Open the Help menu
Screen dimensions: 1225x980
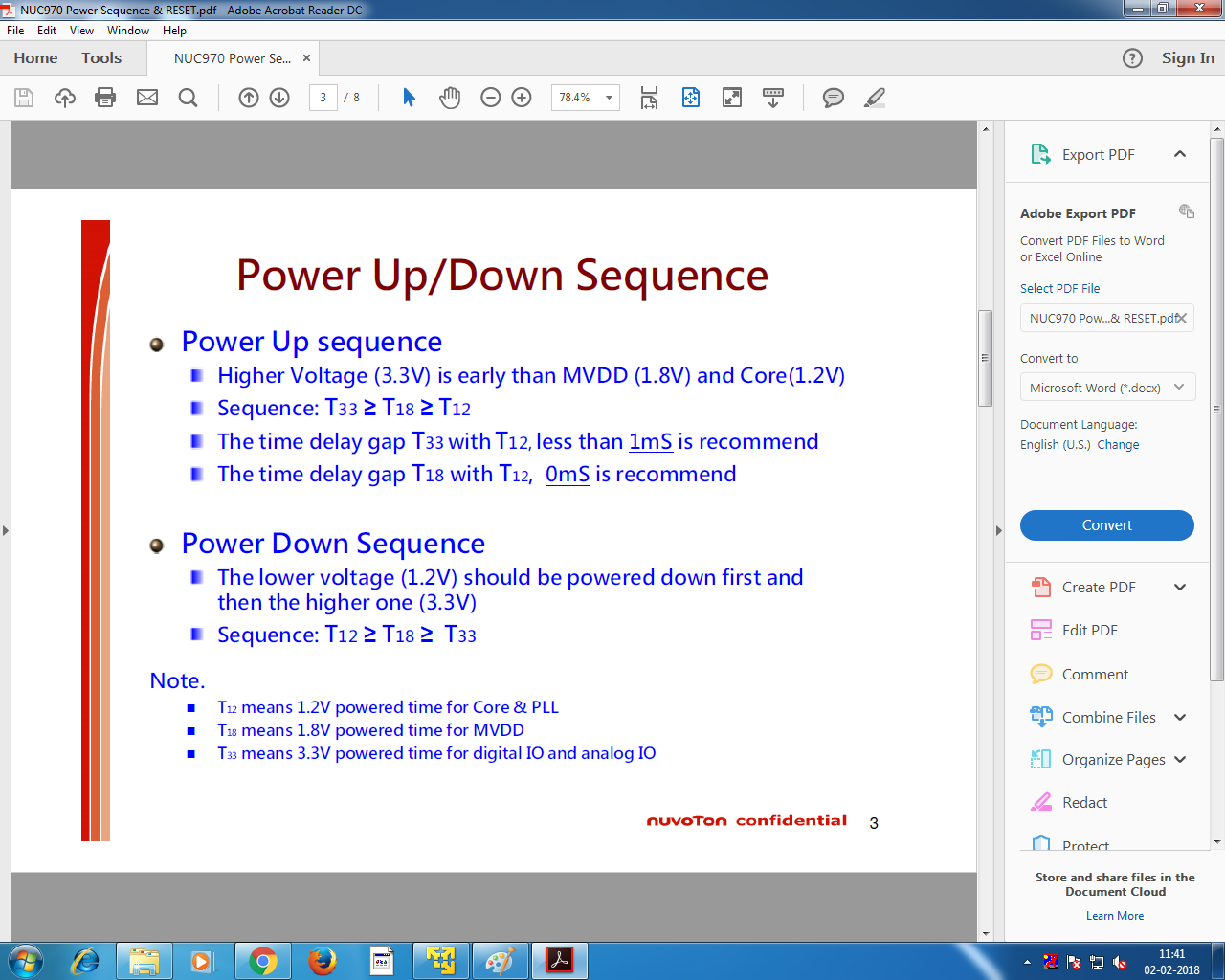point(174,31)
